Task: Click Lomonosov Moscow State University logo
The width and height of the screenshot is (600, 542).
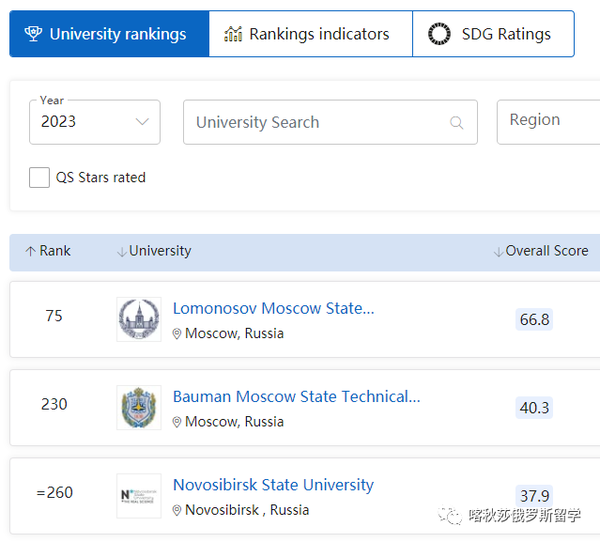Action: coord(138,319)
